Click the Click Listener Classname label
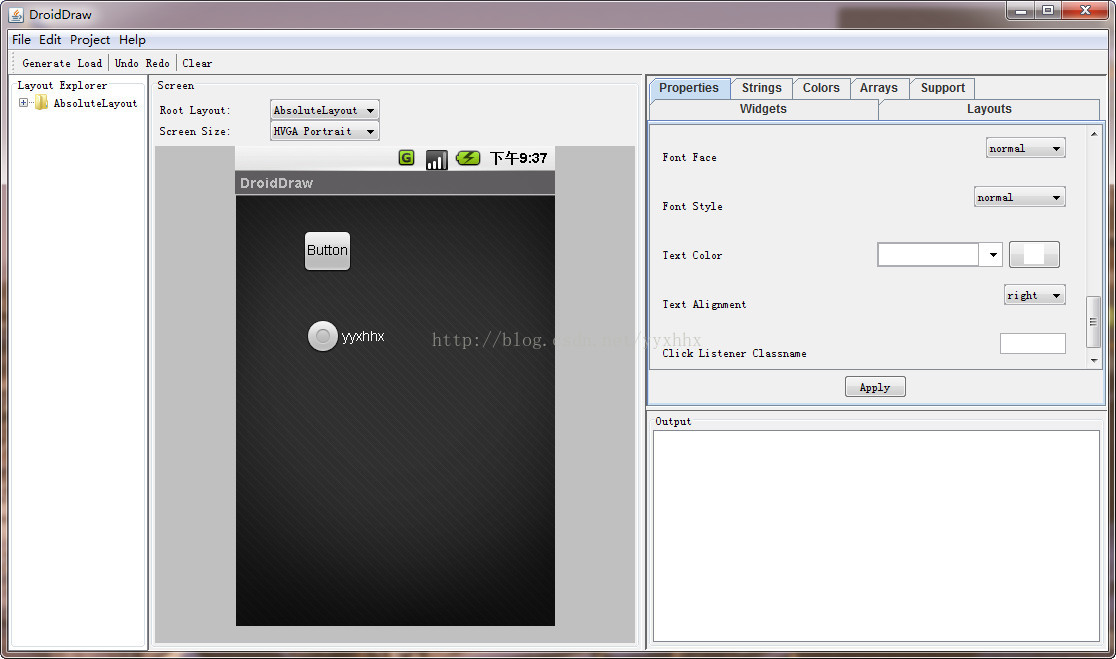 click(735, 354)
